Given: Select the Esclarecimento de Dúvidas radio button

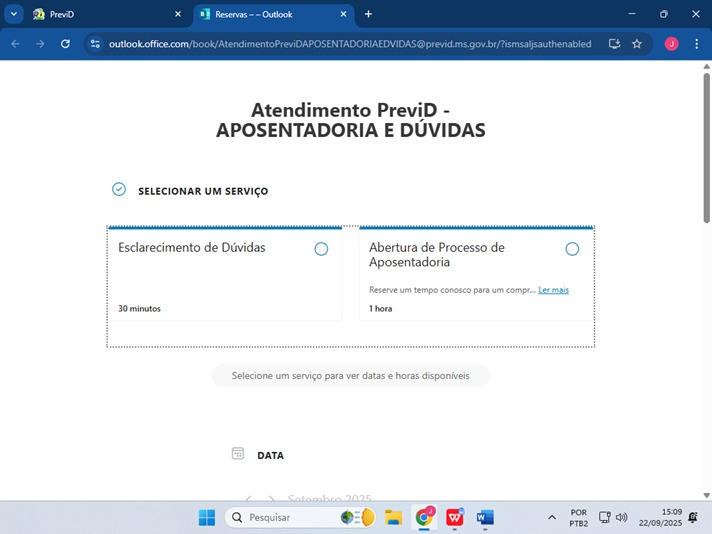Looking at the screenshot, I should (x=321, y=249).
